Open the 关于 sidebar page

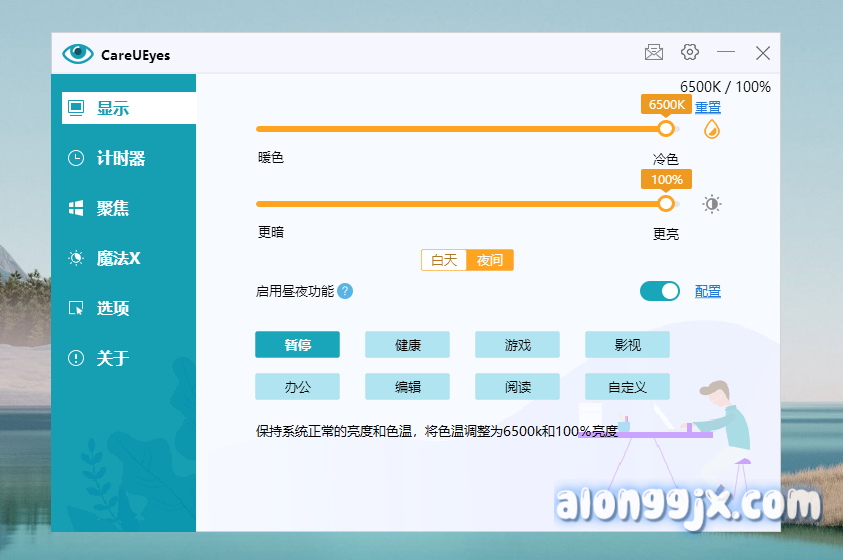click(112, 358)
